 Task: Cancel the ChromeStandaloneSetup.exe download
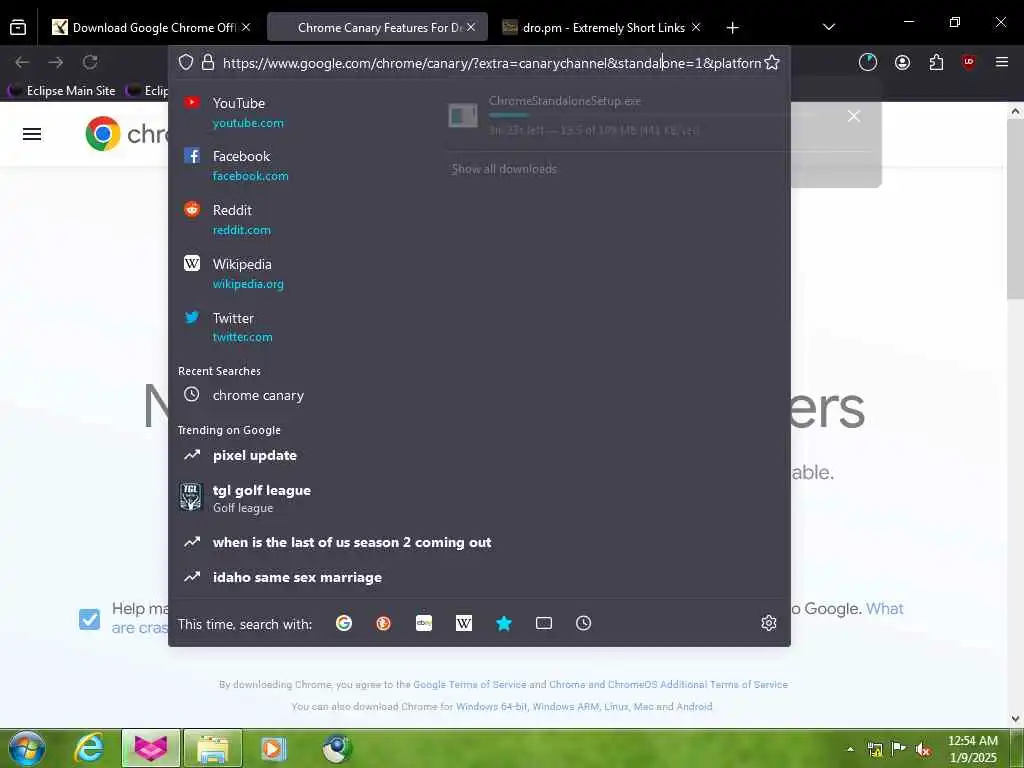[x=854, y=116]
